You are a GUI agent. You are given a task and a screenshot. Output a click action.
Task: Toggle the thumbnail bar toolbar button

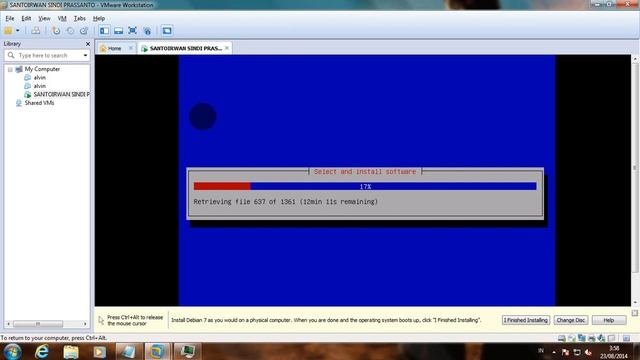(118, 31)
